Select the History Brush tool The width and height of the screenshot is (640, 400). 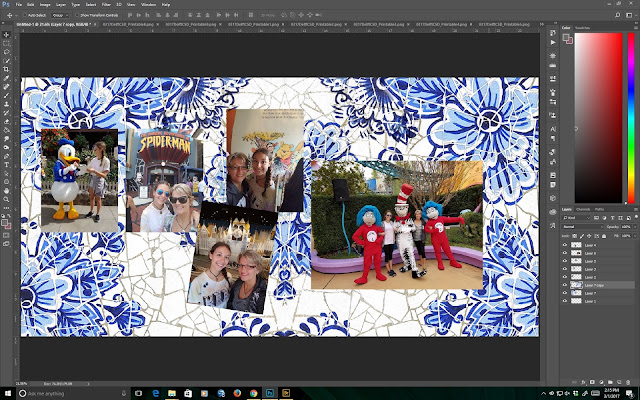(x=7, y=113)
